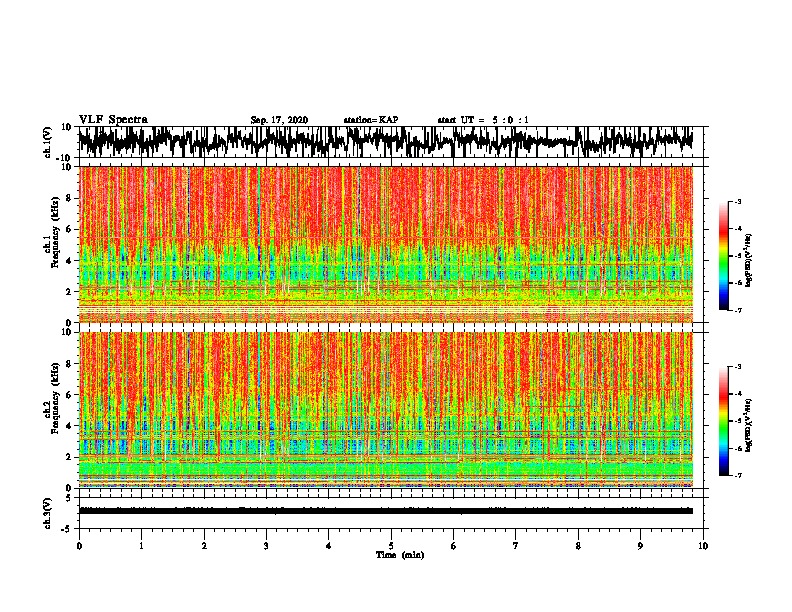The width and height of the screenshot is (792, 612).
Task: Click the "-3" label on ch.2 colorbar
Action: tap(737, 367)
